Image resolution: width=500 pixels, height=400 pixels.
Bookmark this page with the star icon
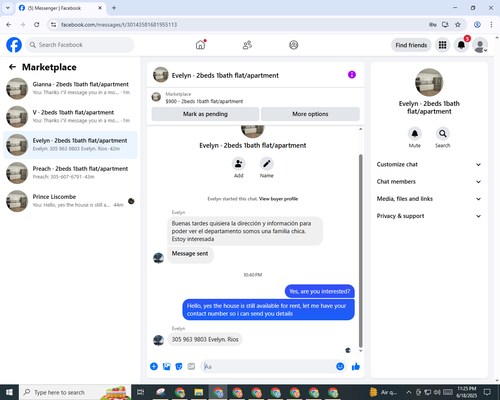point(458,25)
